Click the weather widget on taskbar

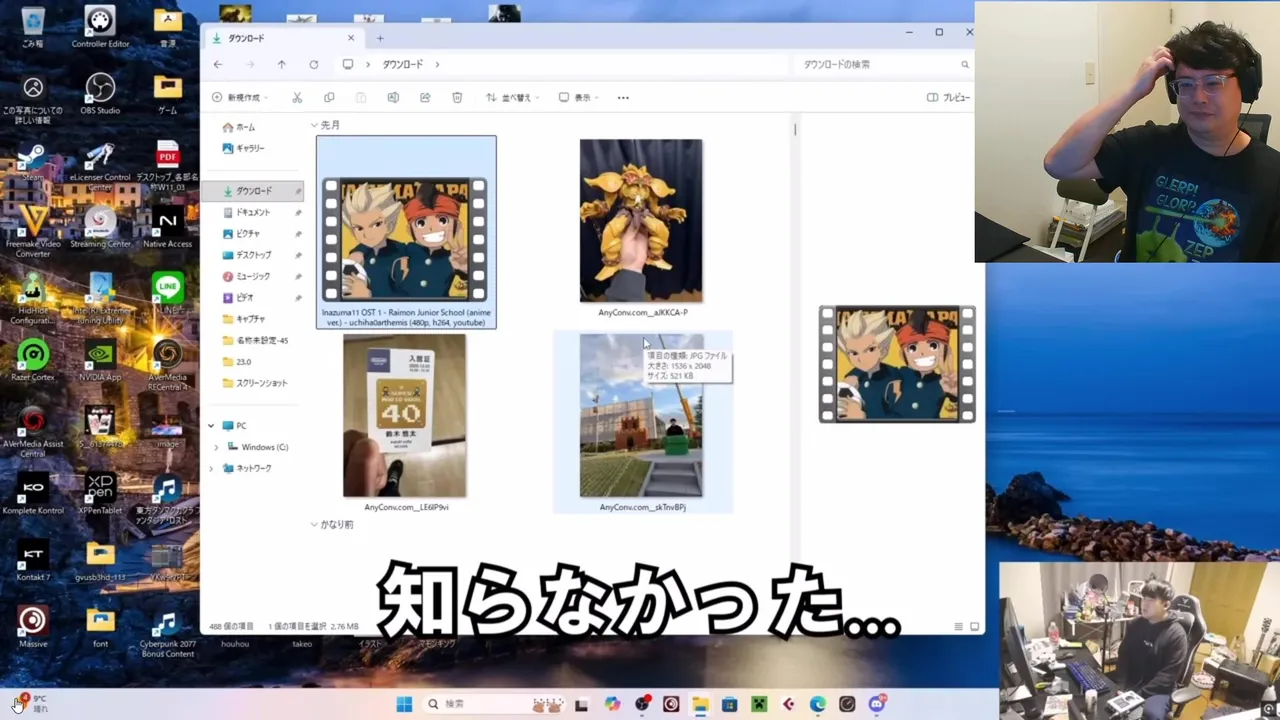(30, 704)
